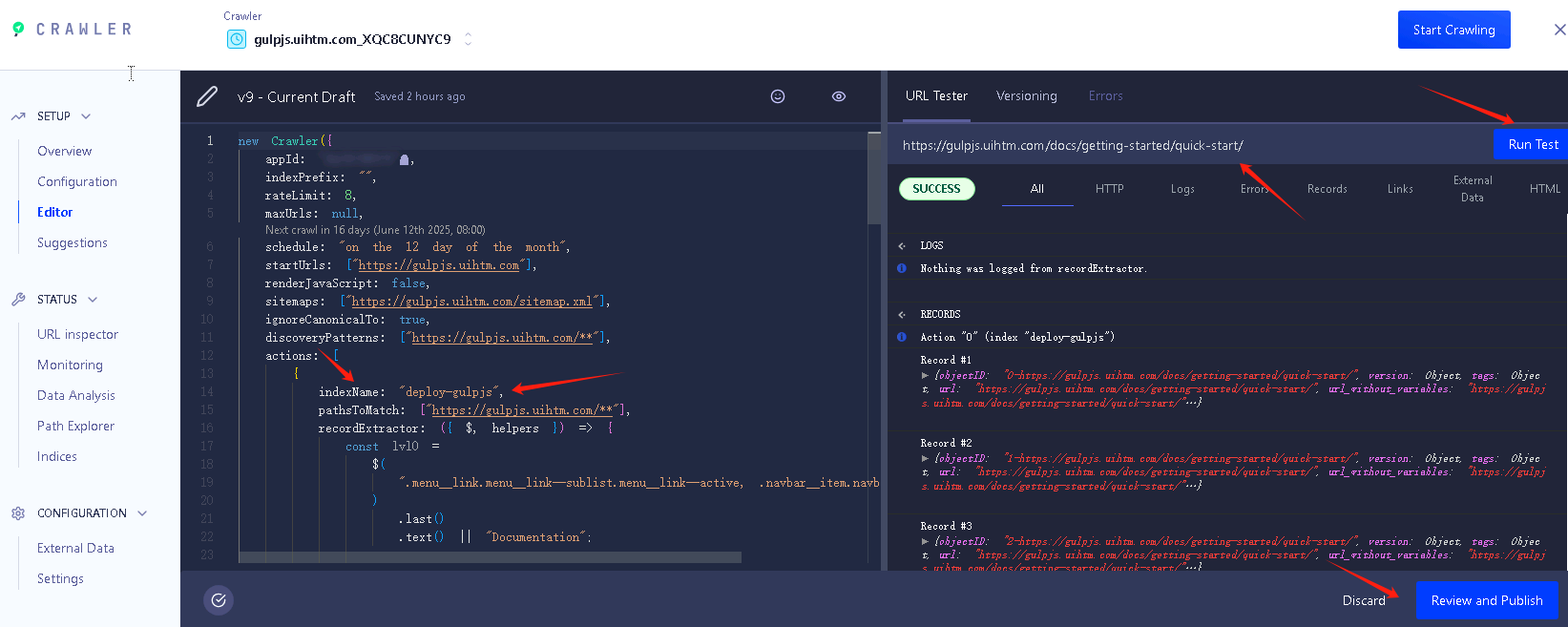Switch to the top Errors tab

(1105, 95)
